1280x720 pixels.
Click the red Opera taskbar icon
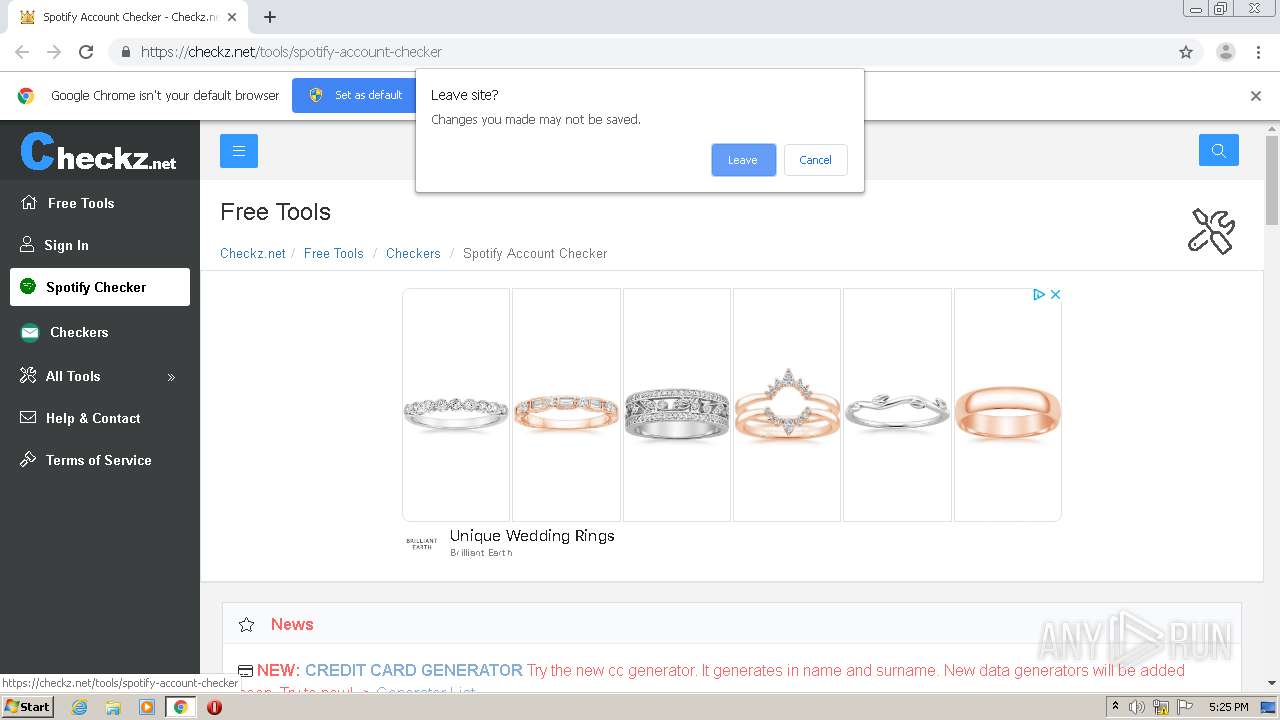point(214,707)
